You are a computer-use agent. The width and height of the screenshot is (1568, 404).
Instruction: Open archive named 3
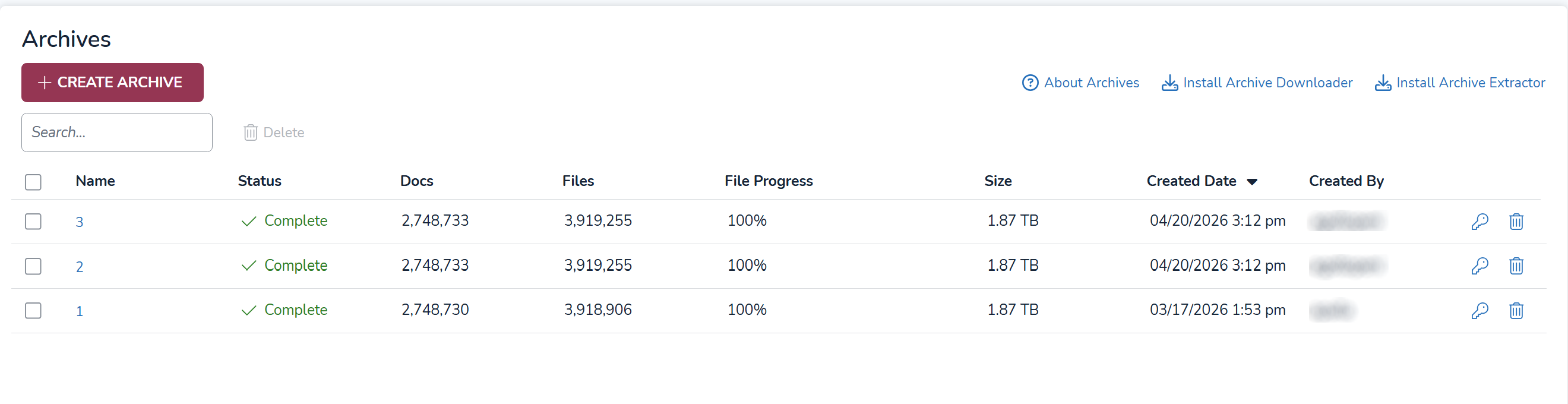(x=79, y=222)
